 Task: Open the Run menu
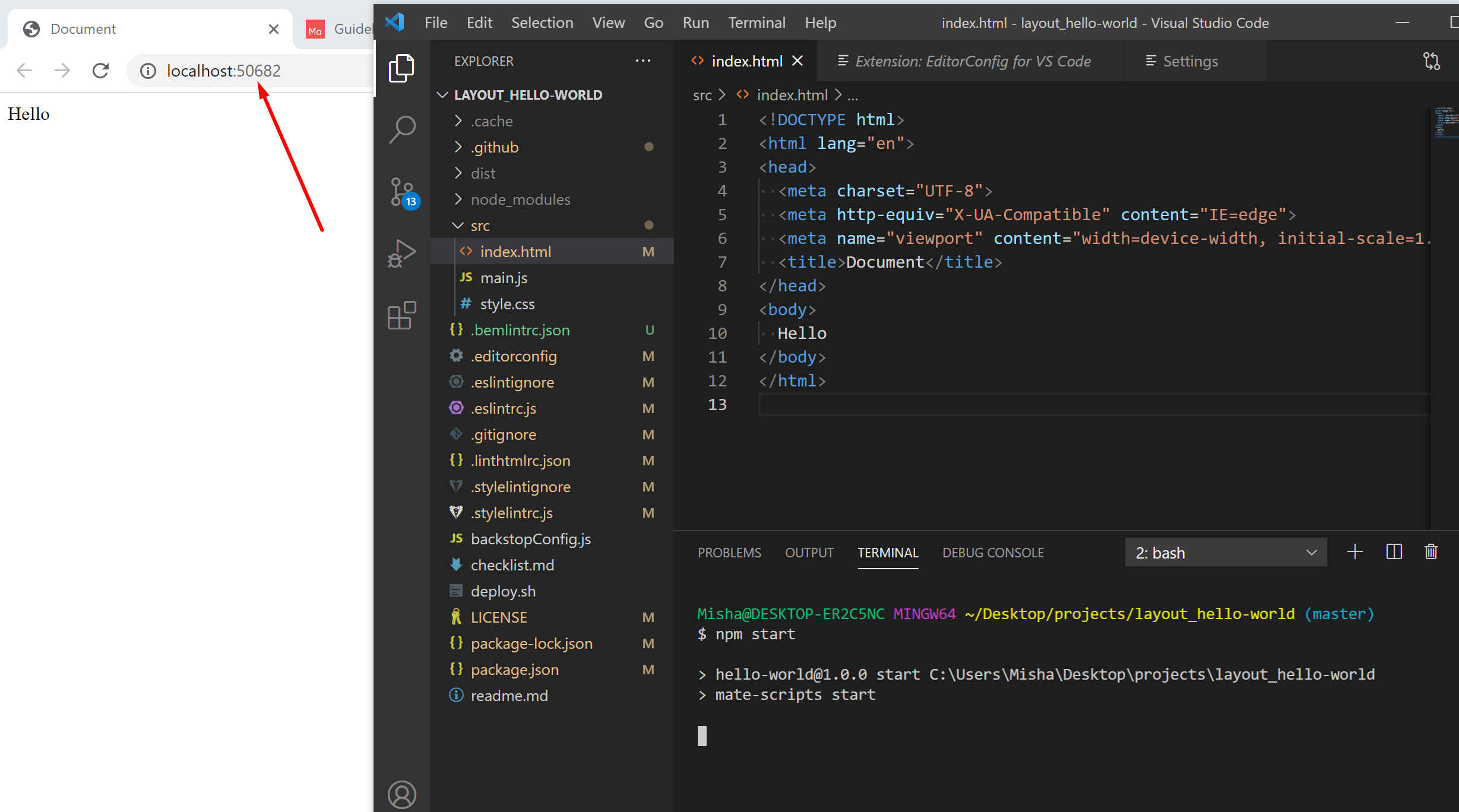click(695, 23)
